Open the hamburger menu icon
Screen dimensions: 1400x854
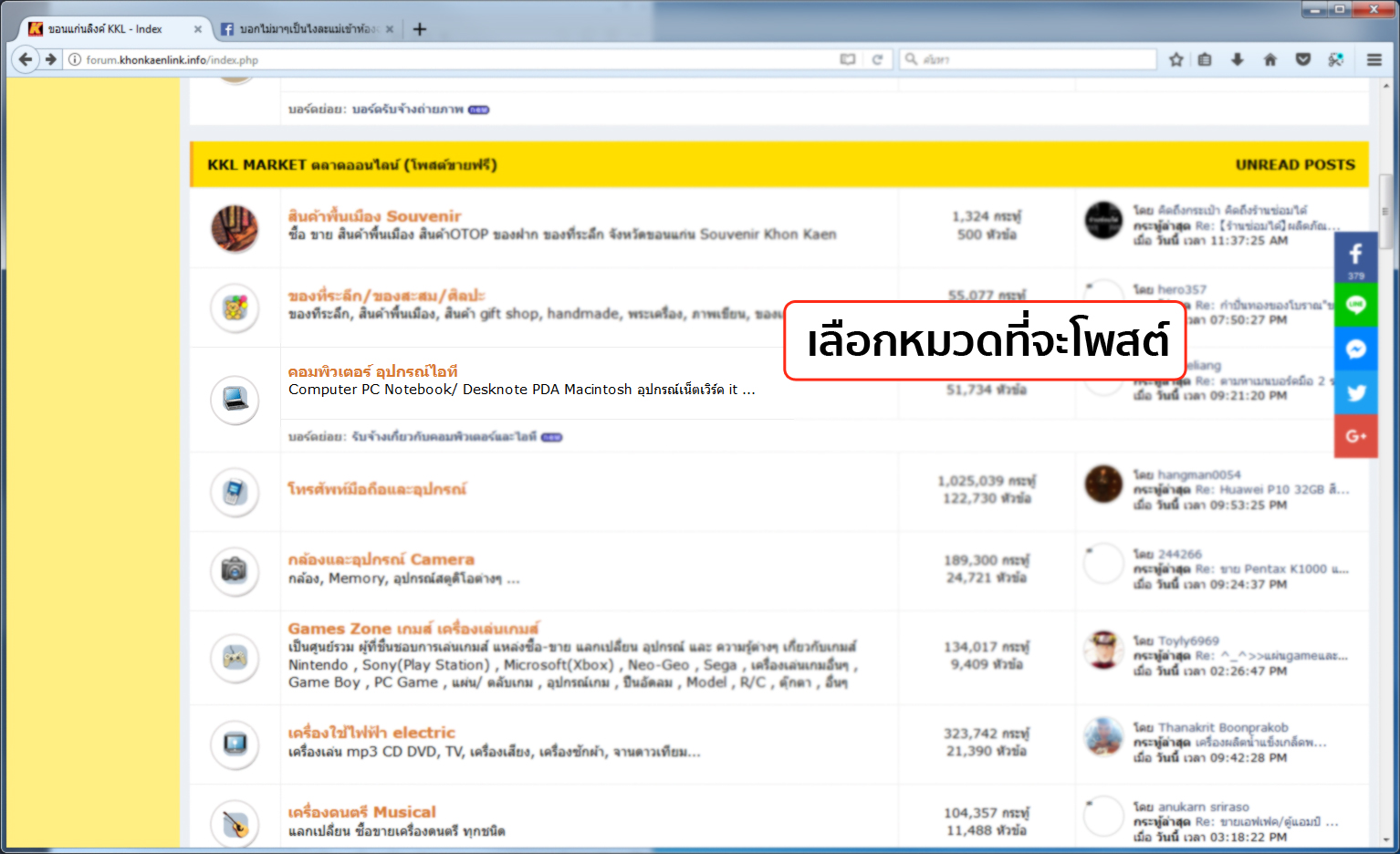[1374, 59]
